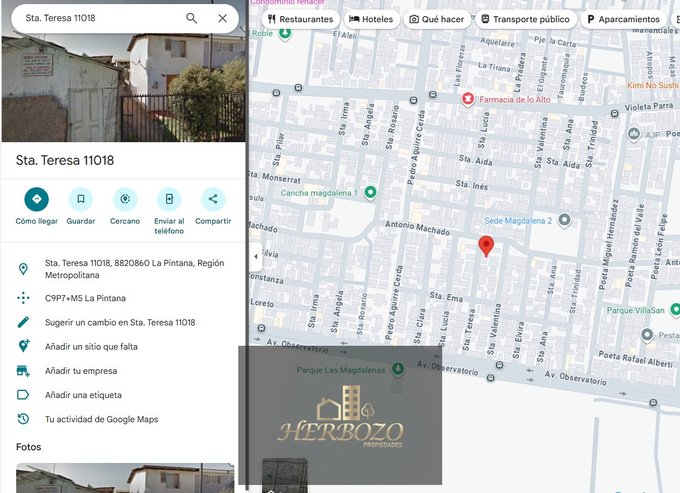Image resolution: width=680 pixels, height=493 pixels.
Task: Open the street view photo at top
Action: (x=123, y=87)
